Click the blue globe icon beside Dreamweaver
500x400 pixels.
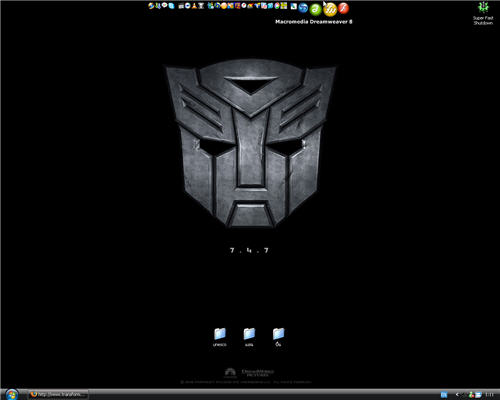click(x=303, y=7)
